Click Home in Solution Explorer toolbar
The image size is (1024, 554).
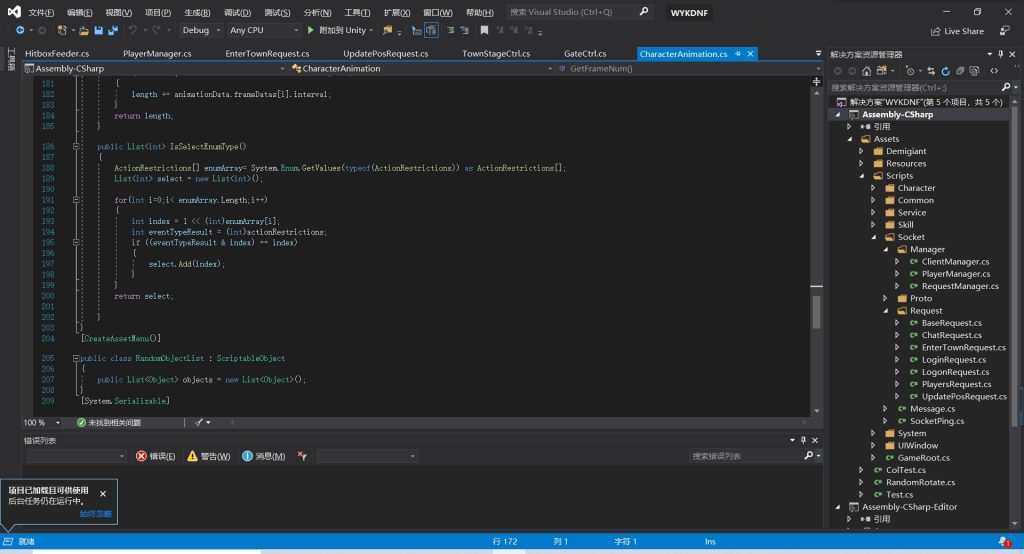(x=866, y=71)
